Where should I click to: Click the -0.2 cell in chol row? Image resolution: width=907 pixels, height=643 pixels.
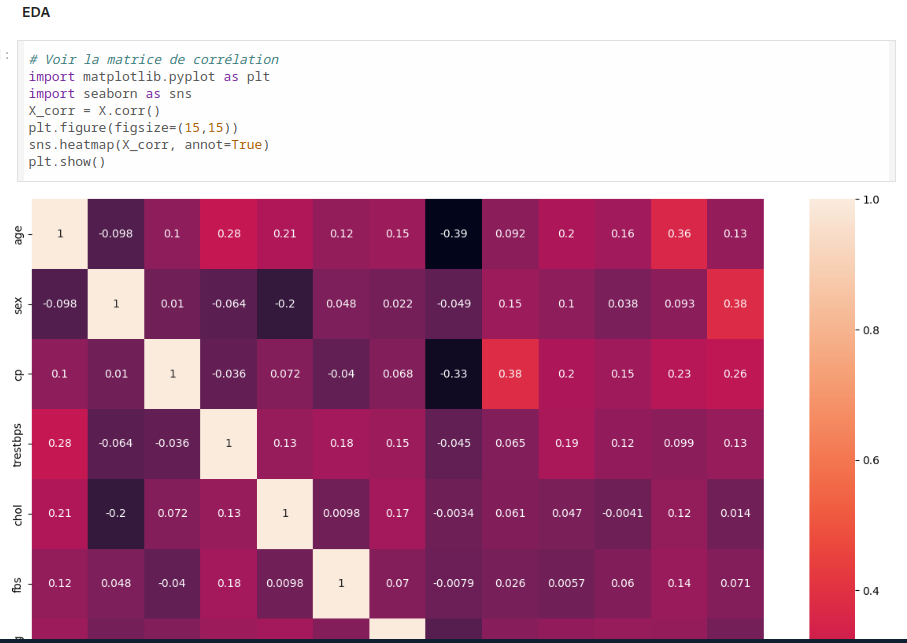116,514
